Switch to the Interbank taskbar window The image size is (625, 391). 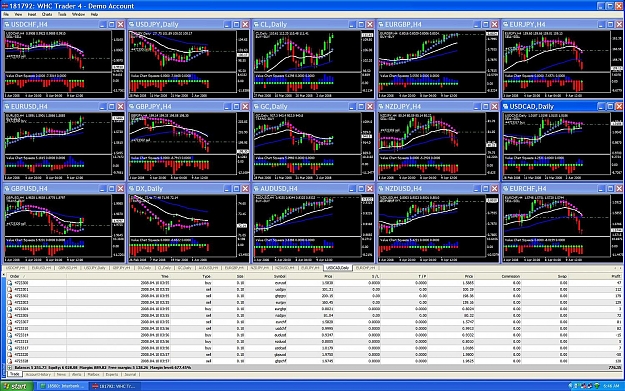62,386
